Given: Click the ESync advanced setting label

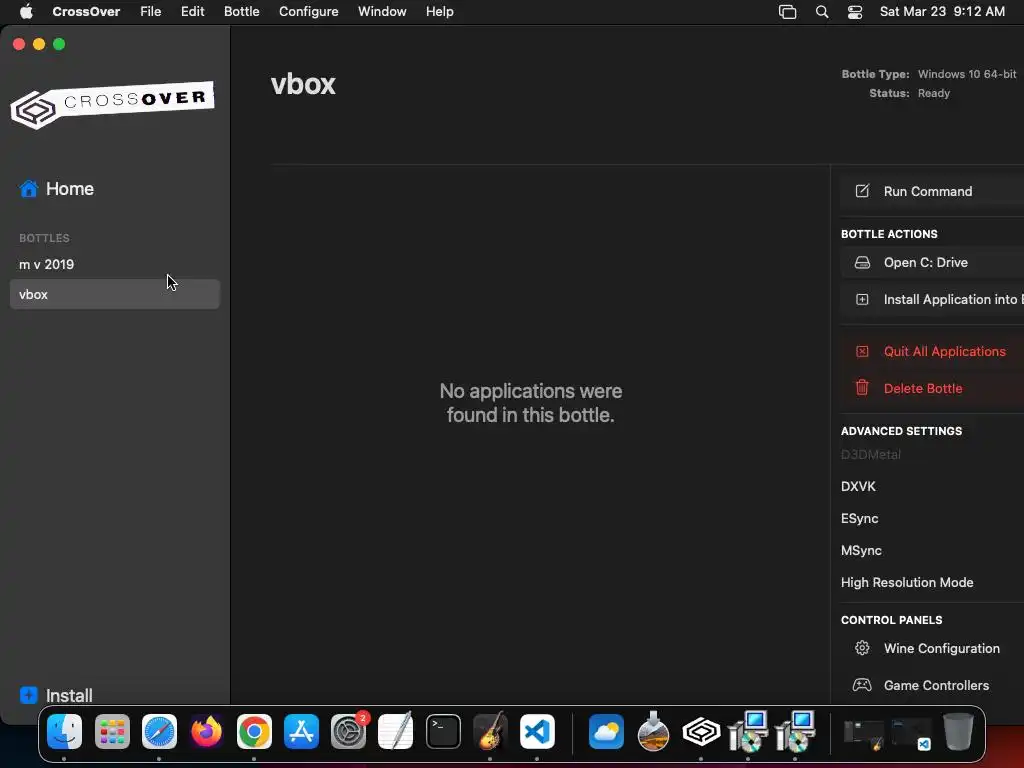Looking at the screenshot, I should (859, 519).
